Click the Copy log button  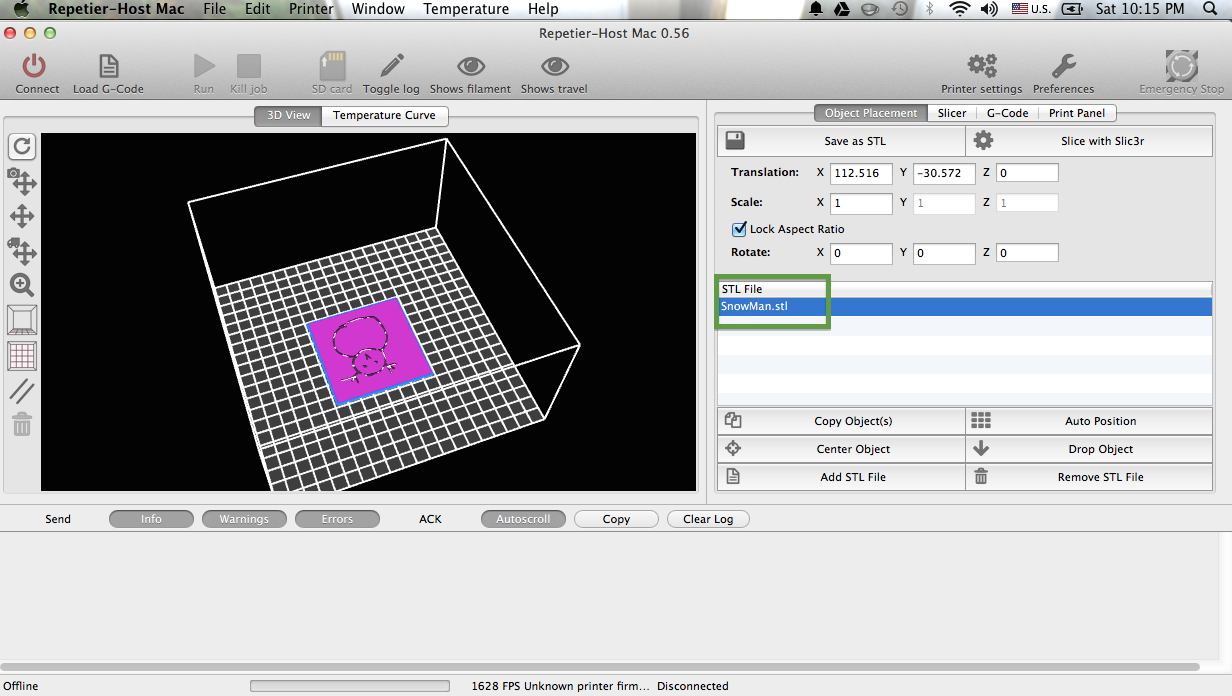(x=616, y=519)
